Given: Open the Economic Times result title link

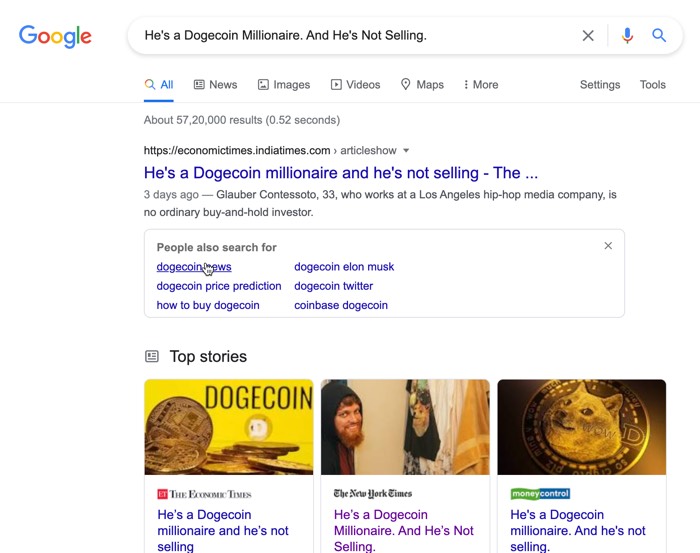Looking at the screenshot, I should tap(341, 173).
